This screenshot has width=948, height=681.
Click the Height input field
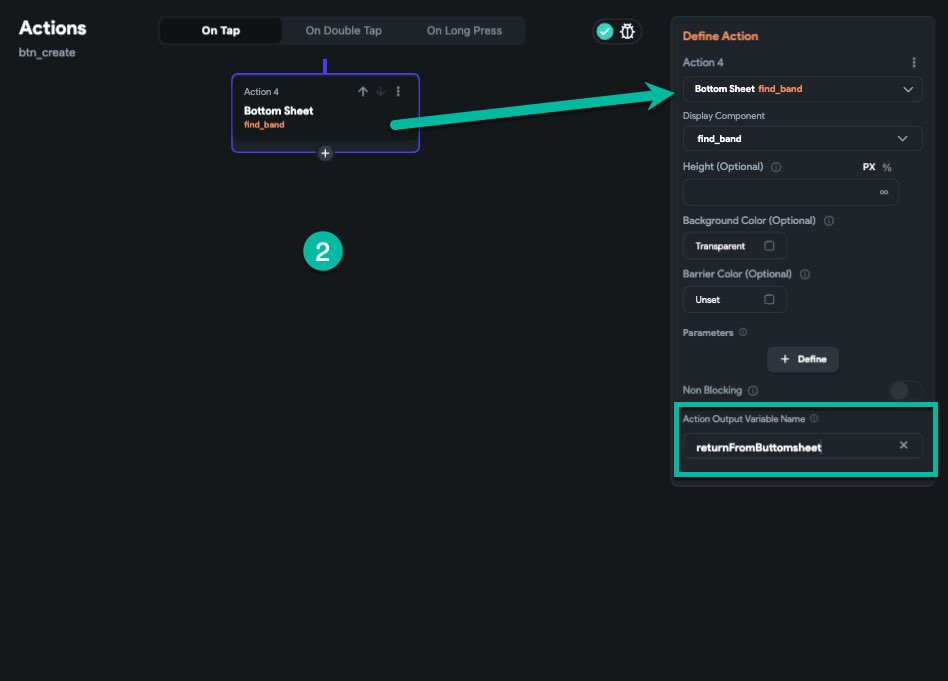[x=790, y=192]
